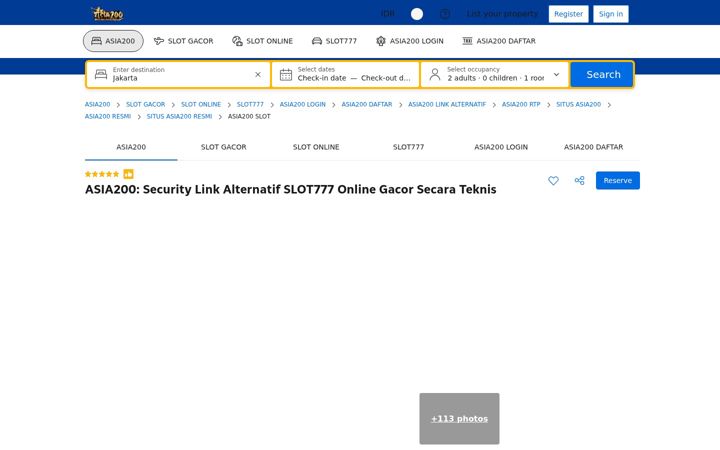Open the help question mark icon
This screenshot has width=720, height=450.
pyautogui.click(x=444, y=14)
